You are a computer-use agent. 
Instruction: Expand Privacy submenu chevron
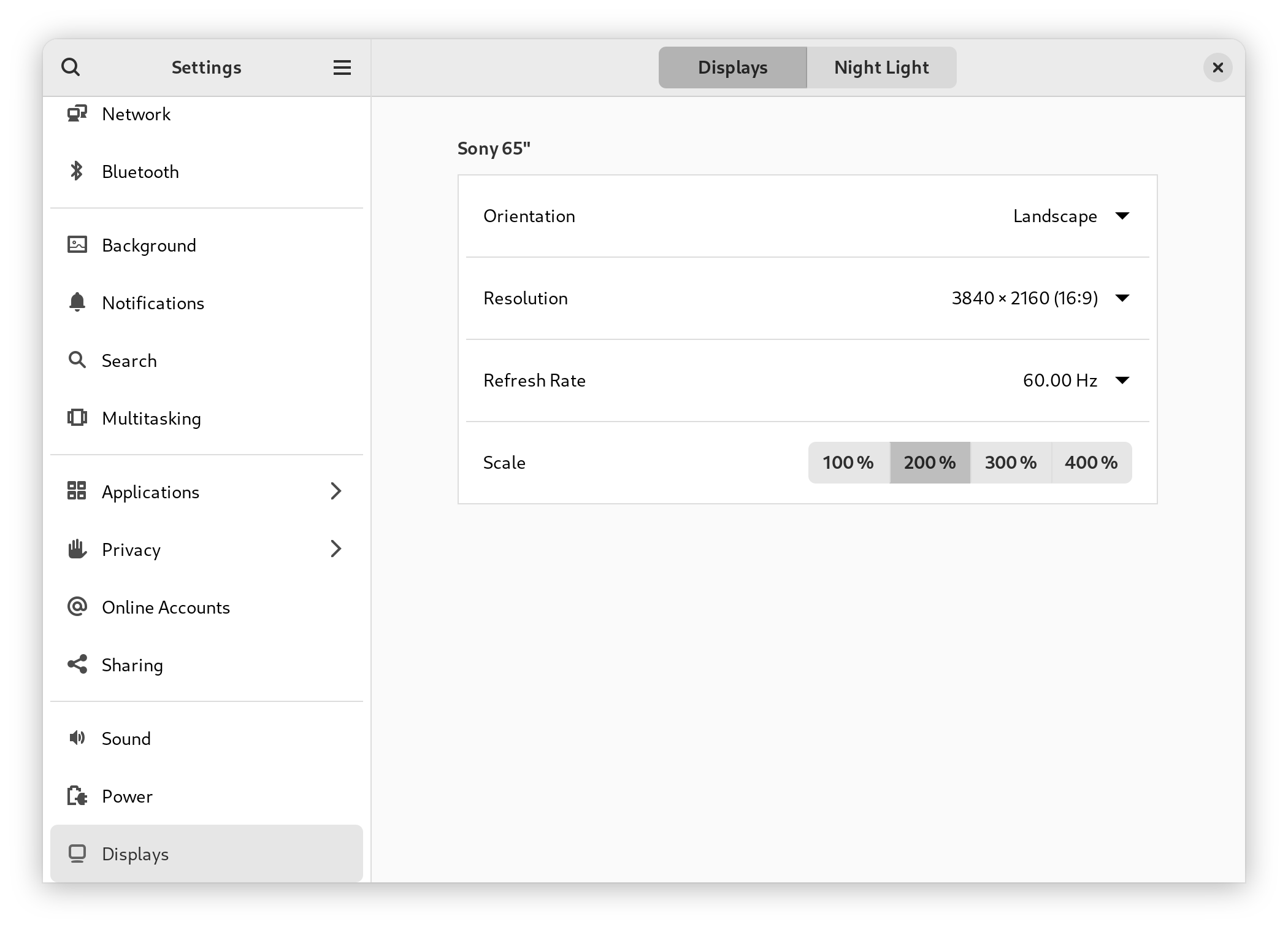point(335,549)
